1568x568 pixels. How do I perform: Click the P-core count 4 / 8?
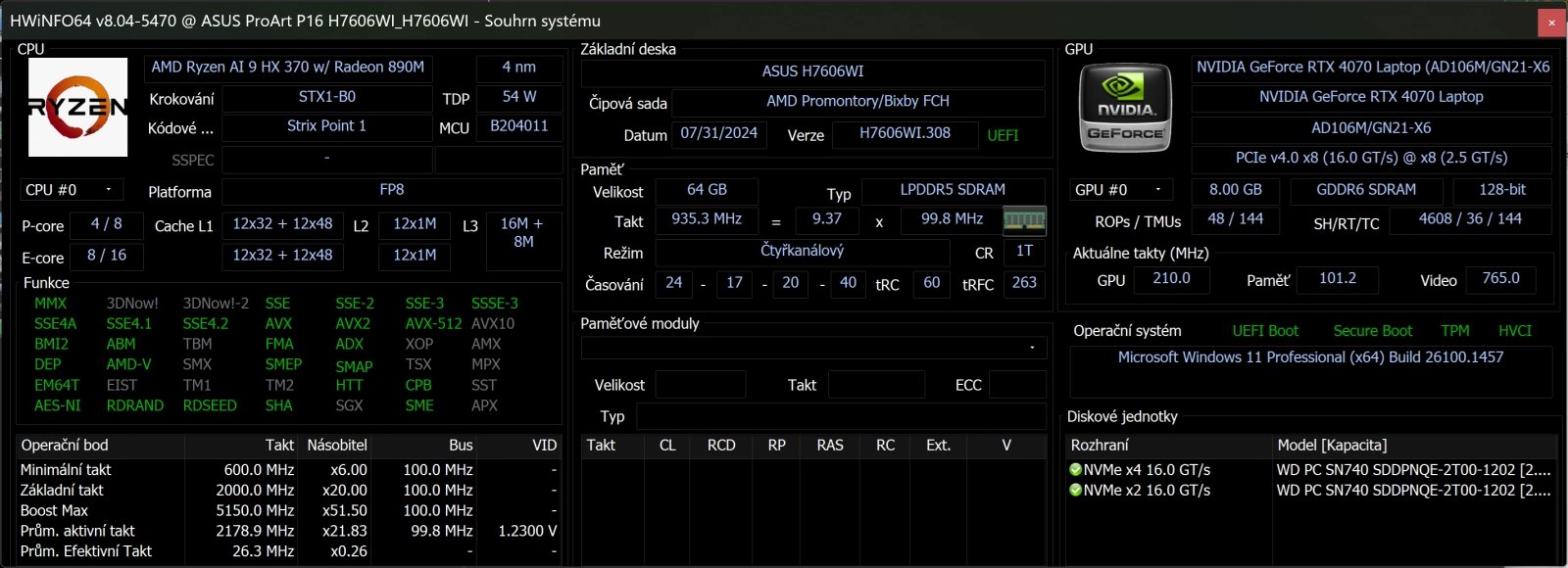click(106, 224)
